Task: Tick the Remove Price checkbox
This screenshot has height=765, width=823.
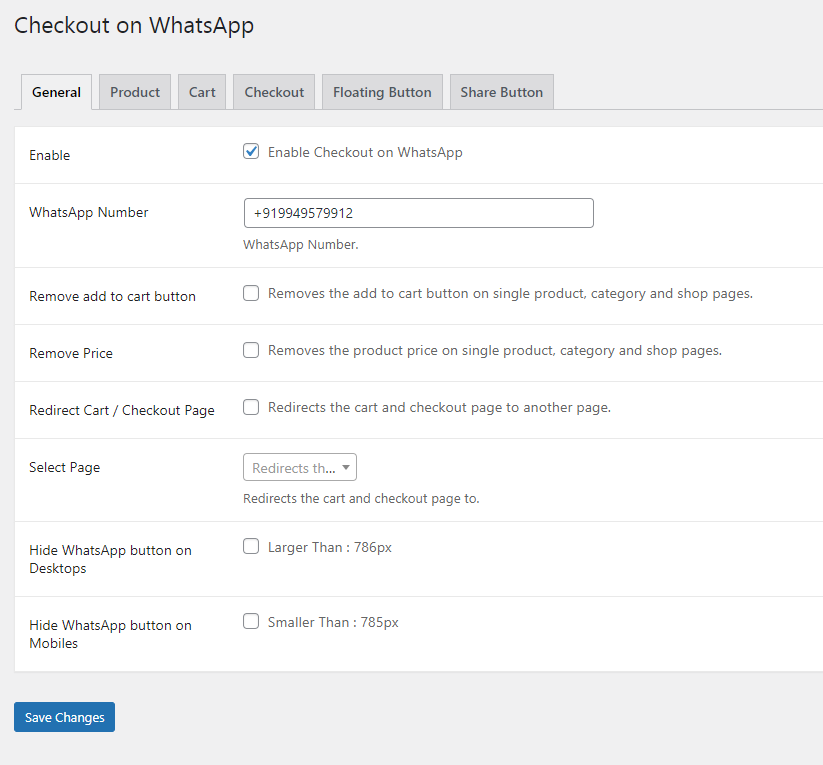Action: click(251, 350)
